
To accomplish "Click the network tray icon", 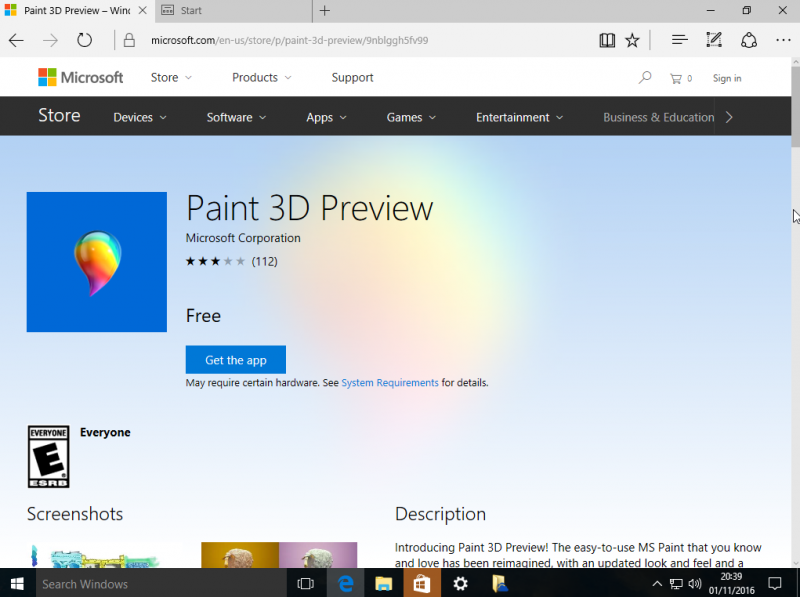I will 676,584.
